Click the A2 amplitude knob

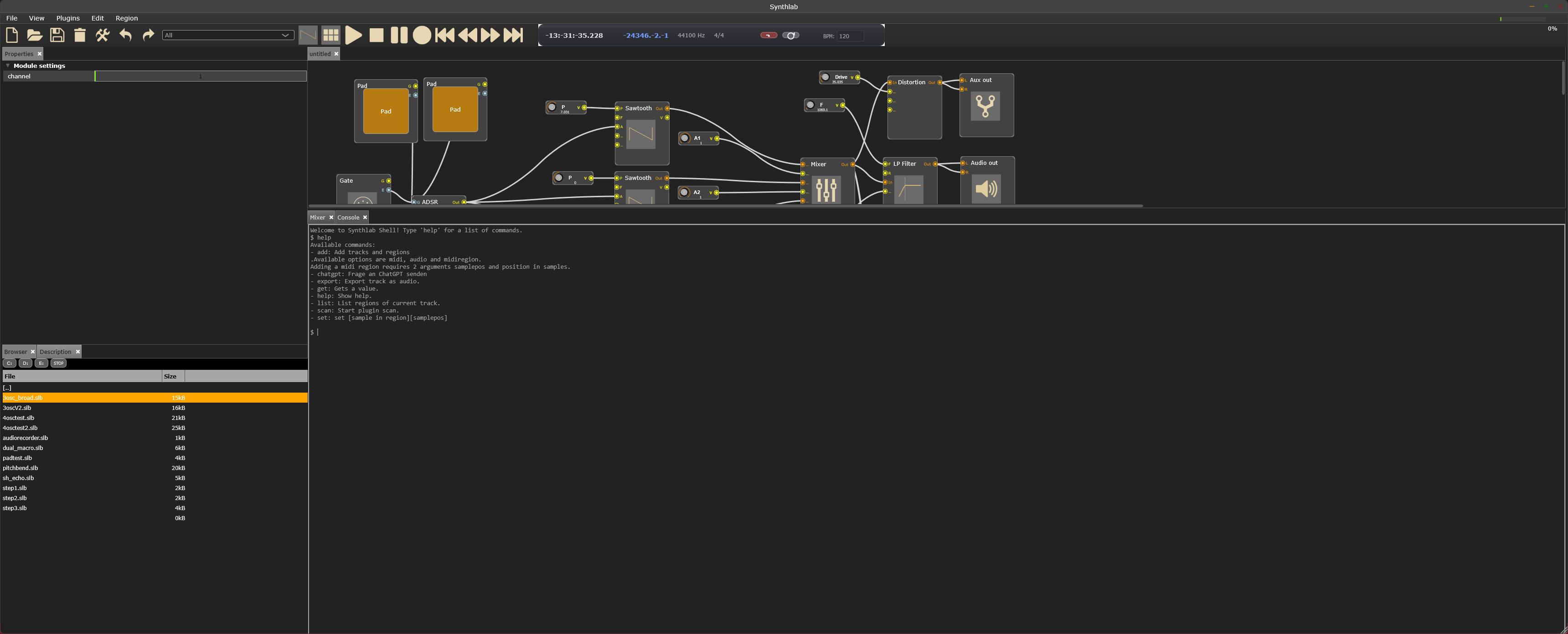684,192
